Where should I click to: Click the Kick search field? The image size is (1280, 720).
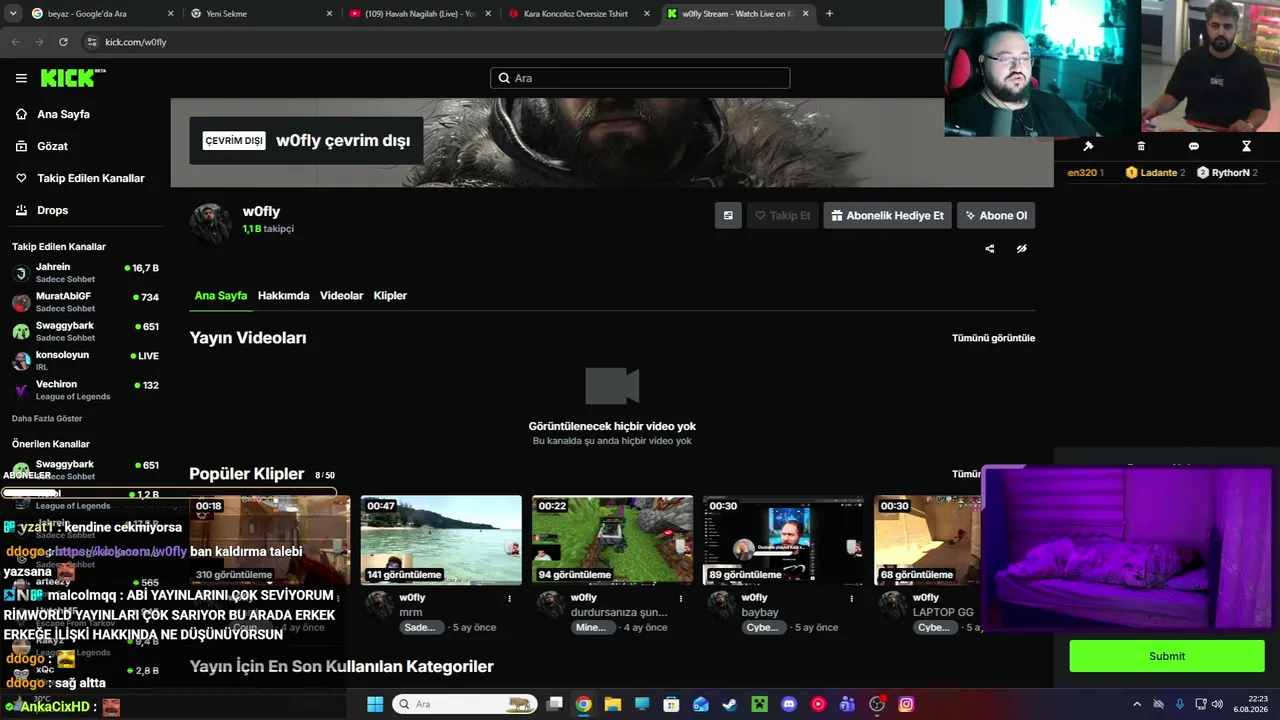click(x=640, y=78)
